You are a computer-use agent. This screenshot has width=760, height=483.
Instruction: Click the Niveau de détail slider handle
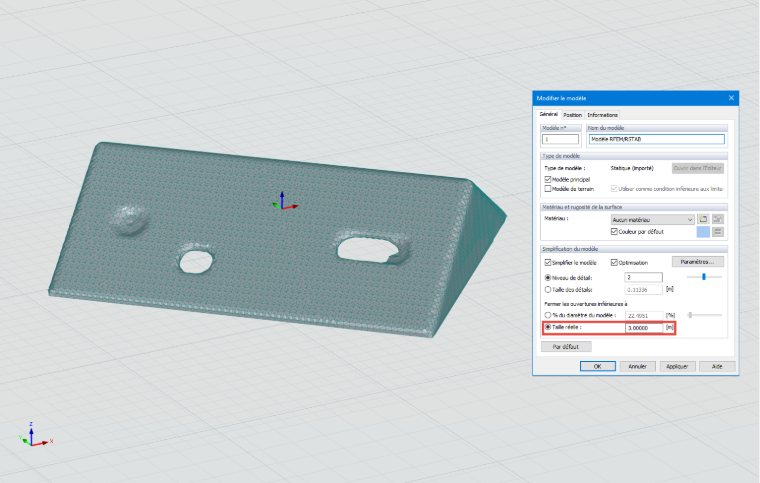click(704, 277)
